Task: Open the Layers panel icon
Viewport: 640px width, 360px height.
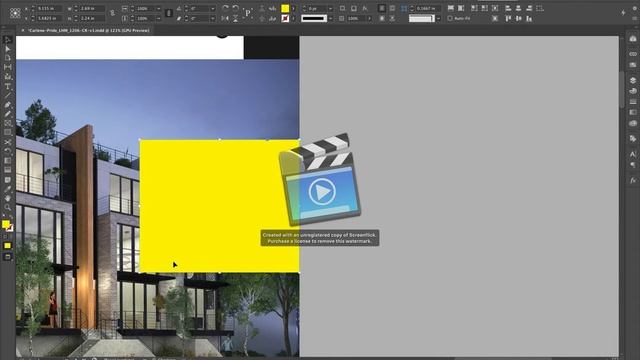Action: [x=633, y=80]
